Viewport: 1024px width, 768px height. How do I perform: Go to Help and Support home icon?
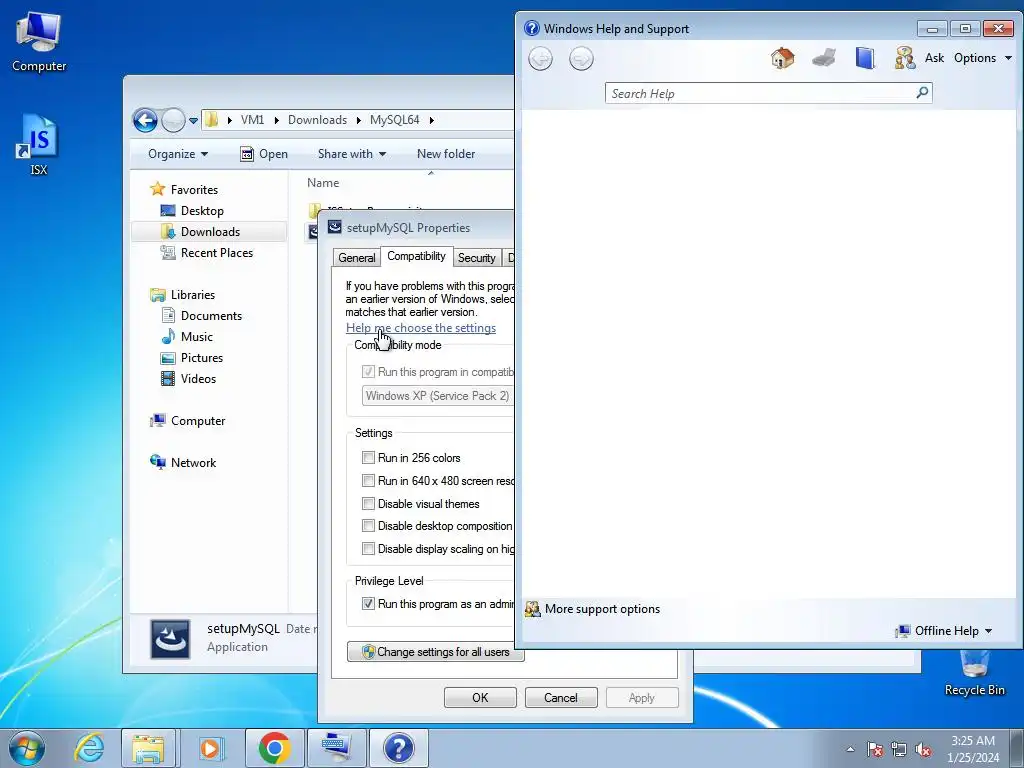pyautogui.click(x=782, y=58)
